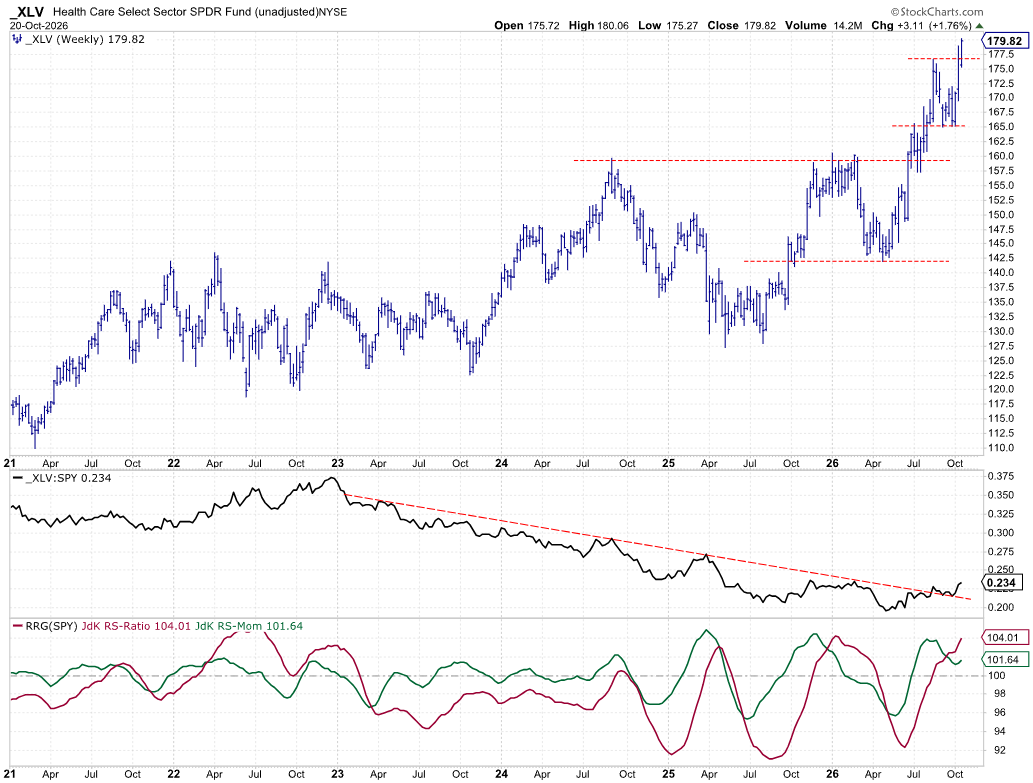Click the 165.0 price axis label
Viewport: 1033px width, 783px height.
click(1001, 126)
